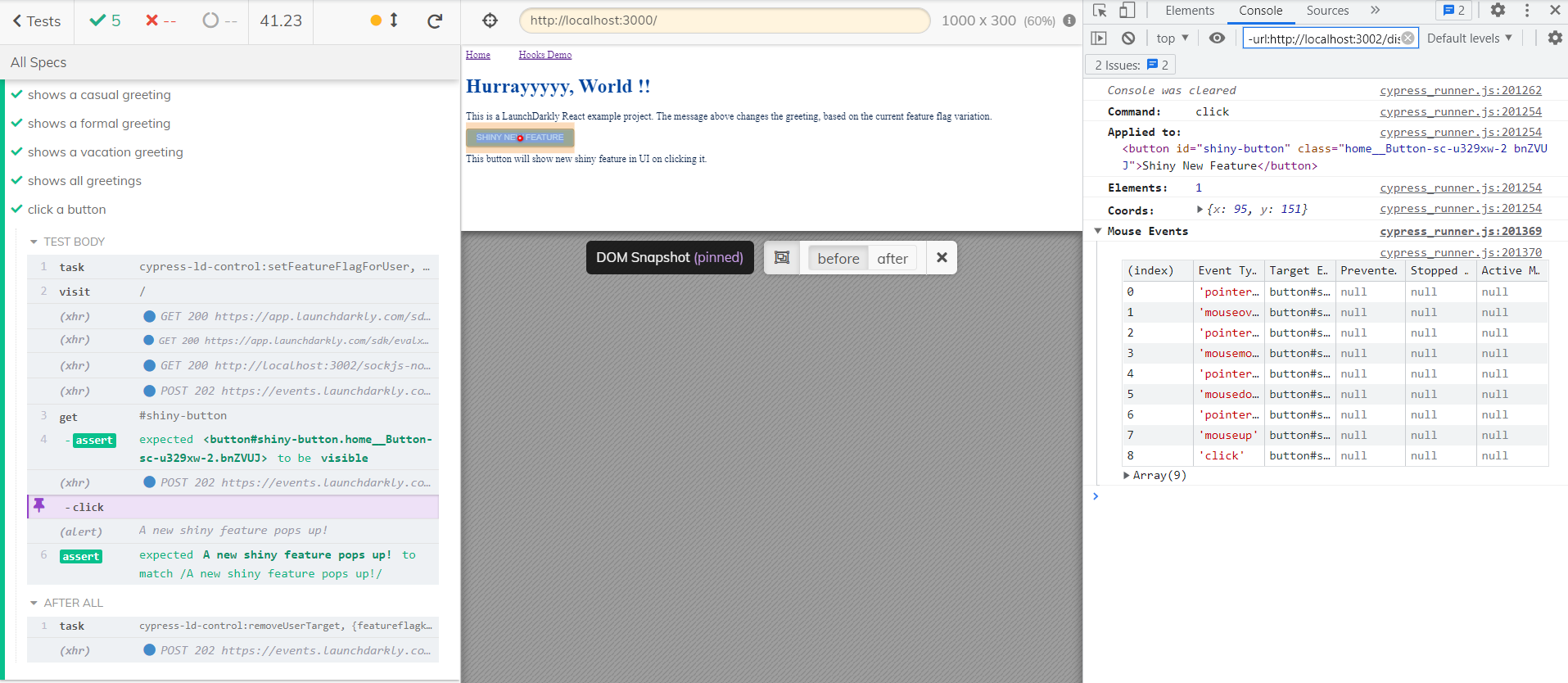Open console settings gear beside Default levels
Screen dimensions: 1568x683
[1555, 38]
